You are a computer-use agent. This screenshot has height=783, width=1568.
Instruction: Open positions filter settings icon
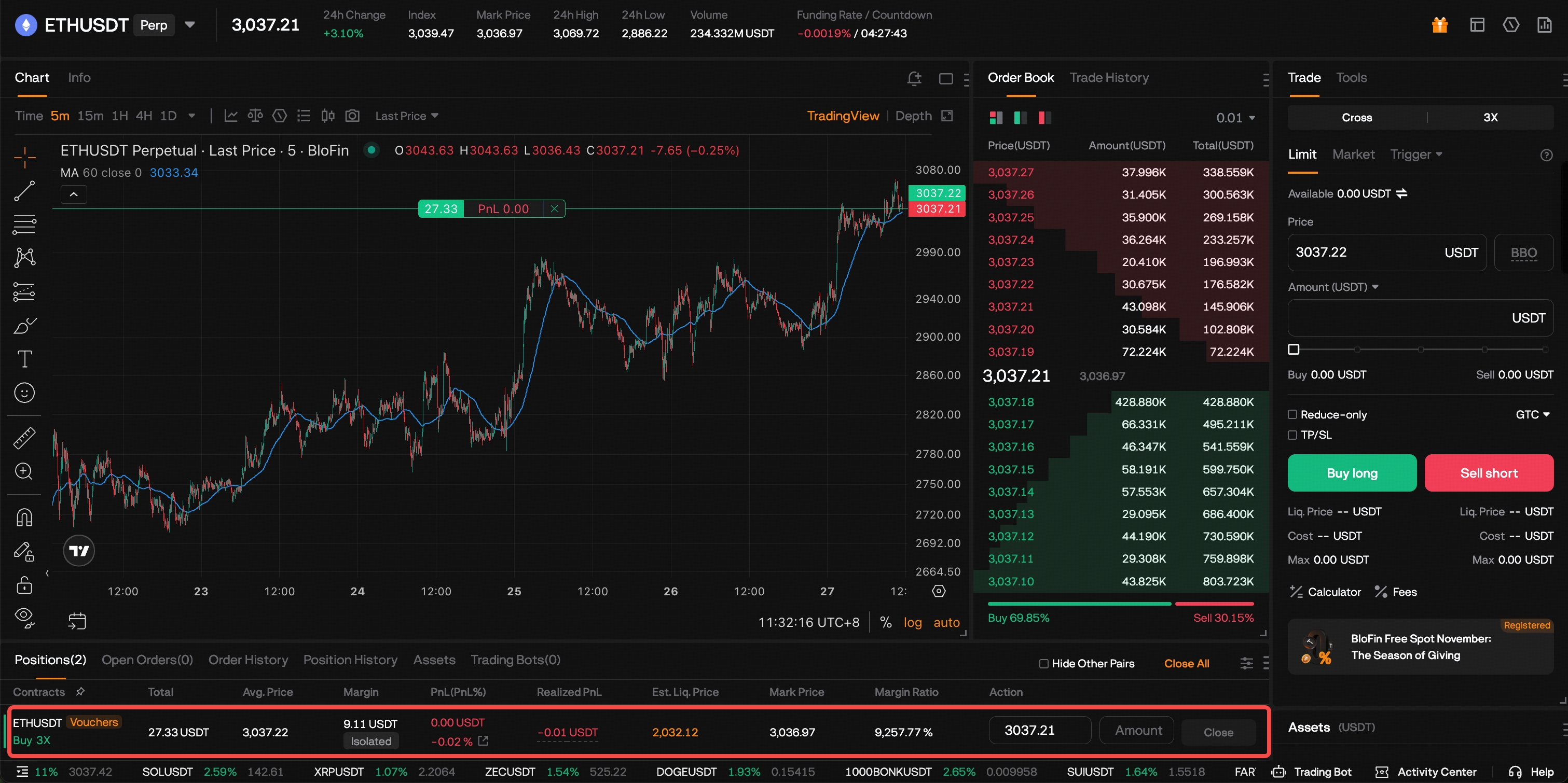pos(1246,663)
